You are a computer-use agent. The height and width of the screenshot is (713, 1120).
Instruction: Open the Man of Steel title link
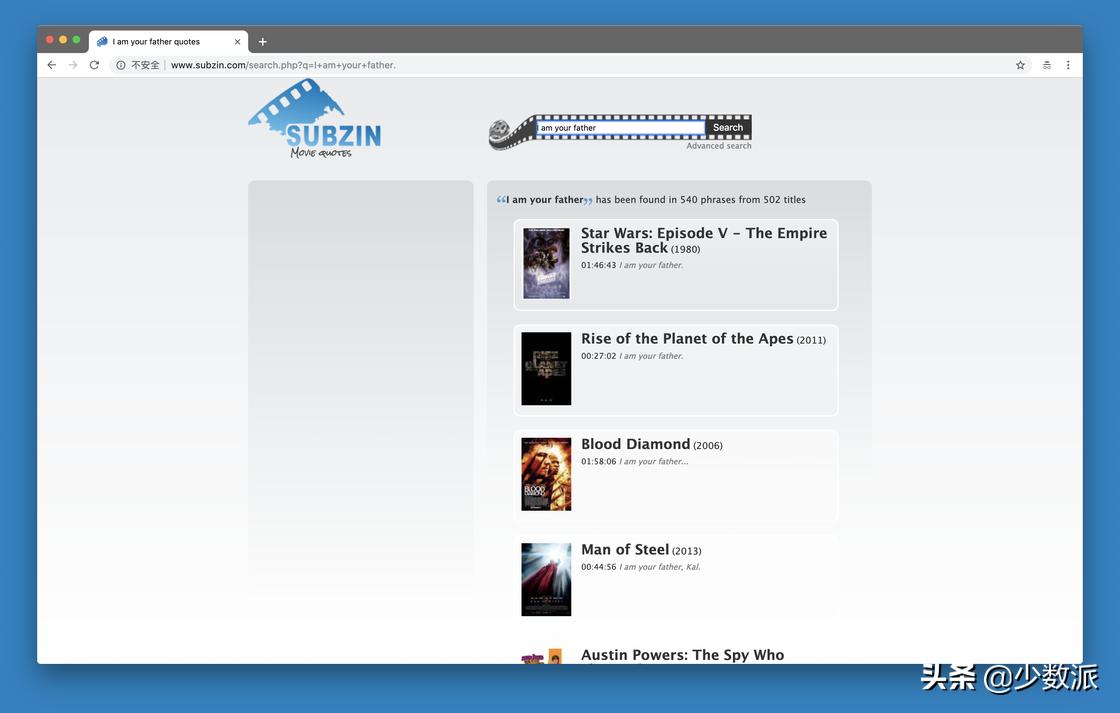(x=625, y=549)
